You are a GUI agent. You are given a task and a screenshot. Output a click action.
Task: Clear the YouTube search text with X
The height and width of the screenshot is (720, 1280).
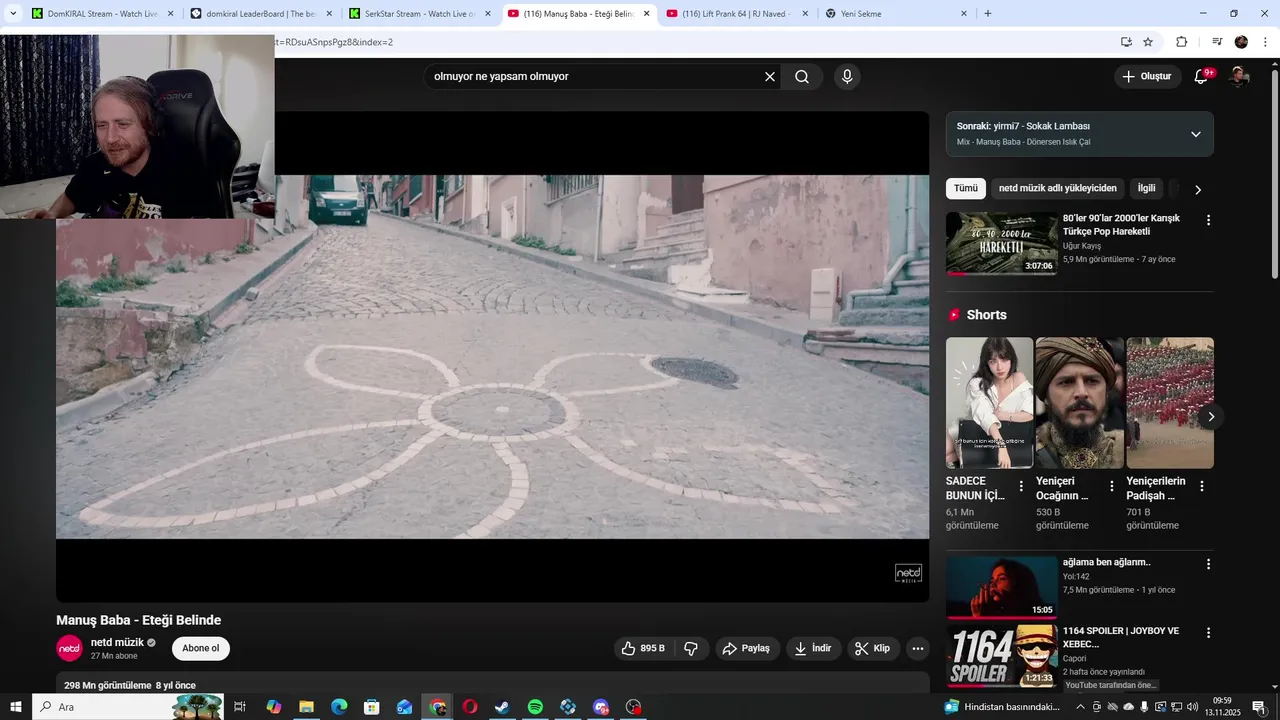tap(770, 77)
